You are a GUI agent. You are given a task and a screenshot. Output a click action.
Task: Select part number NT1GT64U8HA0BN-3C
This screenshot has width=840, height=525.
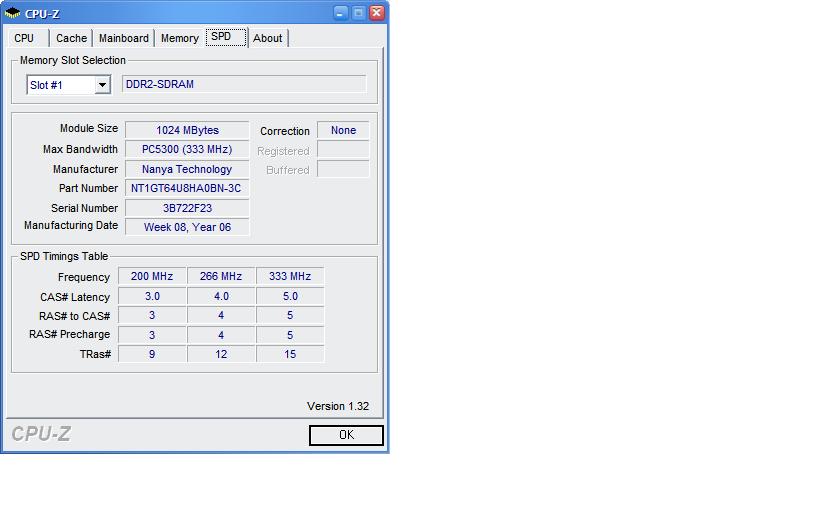(x=187, y=189)
